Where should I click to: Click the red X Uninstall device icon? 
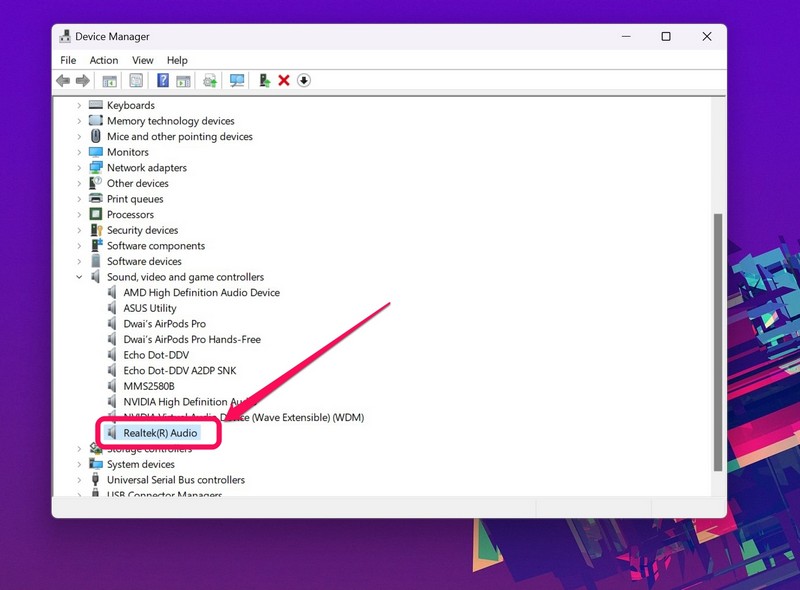pyautogui.click(x=284, y=81)
